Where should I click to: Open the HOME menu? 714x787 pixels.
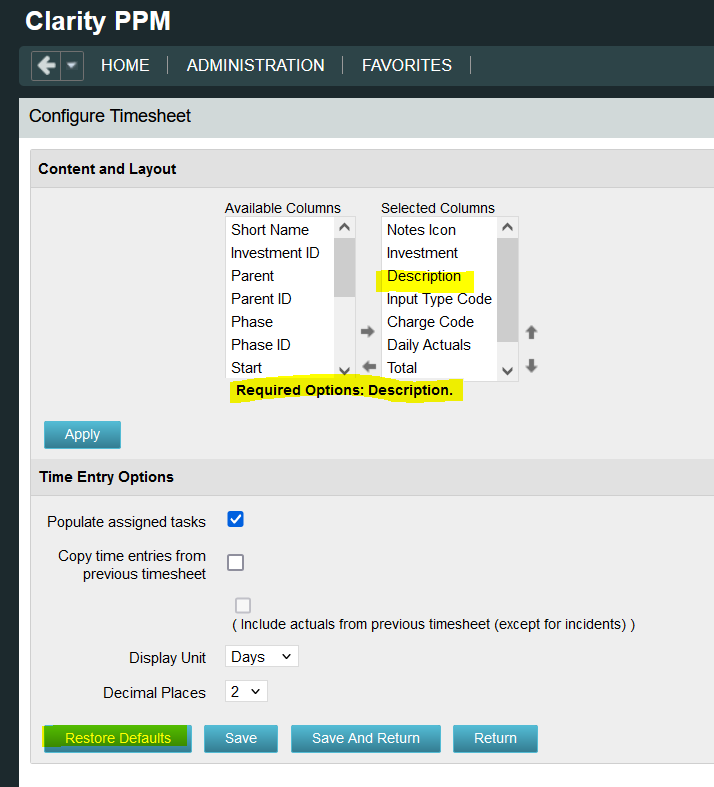pyautogui.click(x=125, y=65)
